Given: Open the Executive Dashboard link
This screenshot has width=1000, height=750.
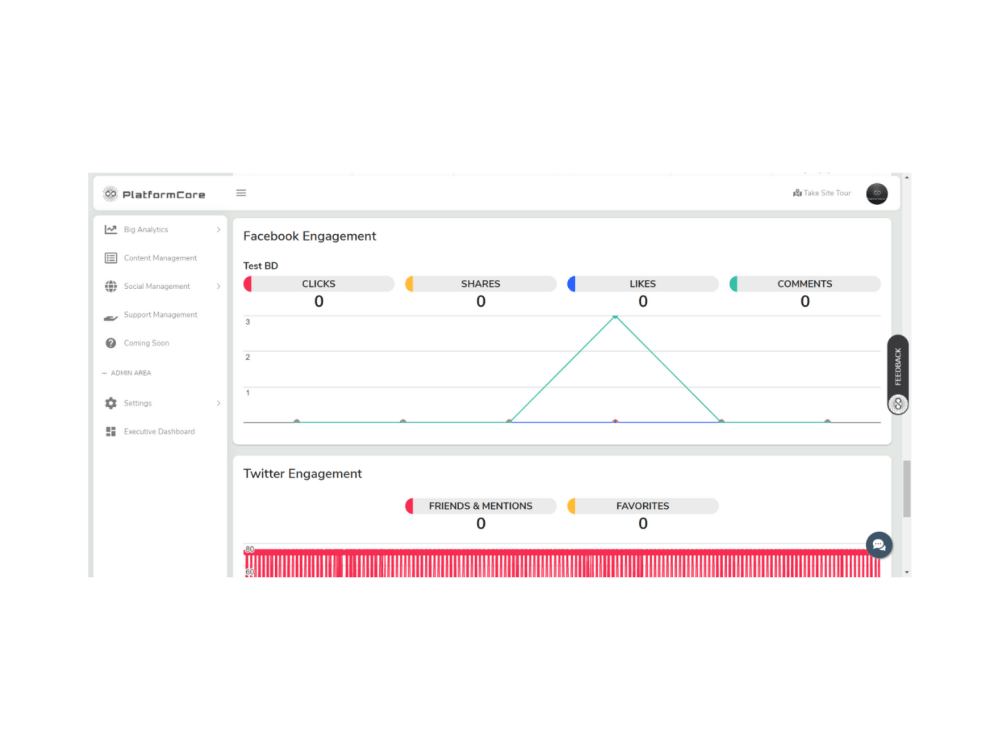Looking at the screenshot, I should [x=161, y=432].
